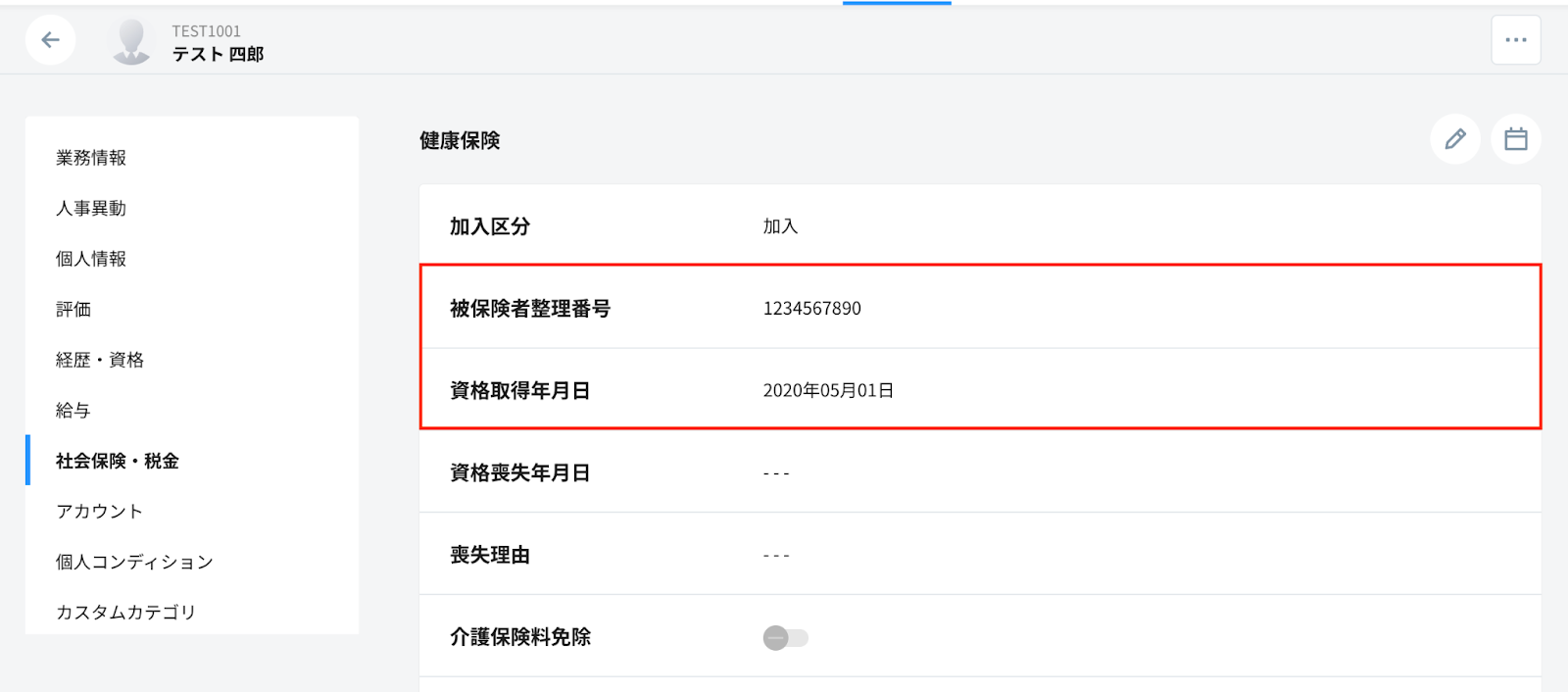Screen dimensions: 1568x692
Task: Click the employee avatar picture
Action: tap(131, 41)
